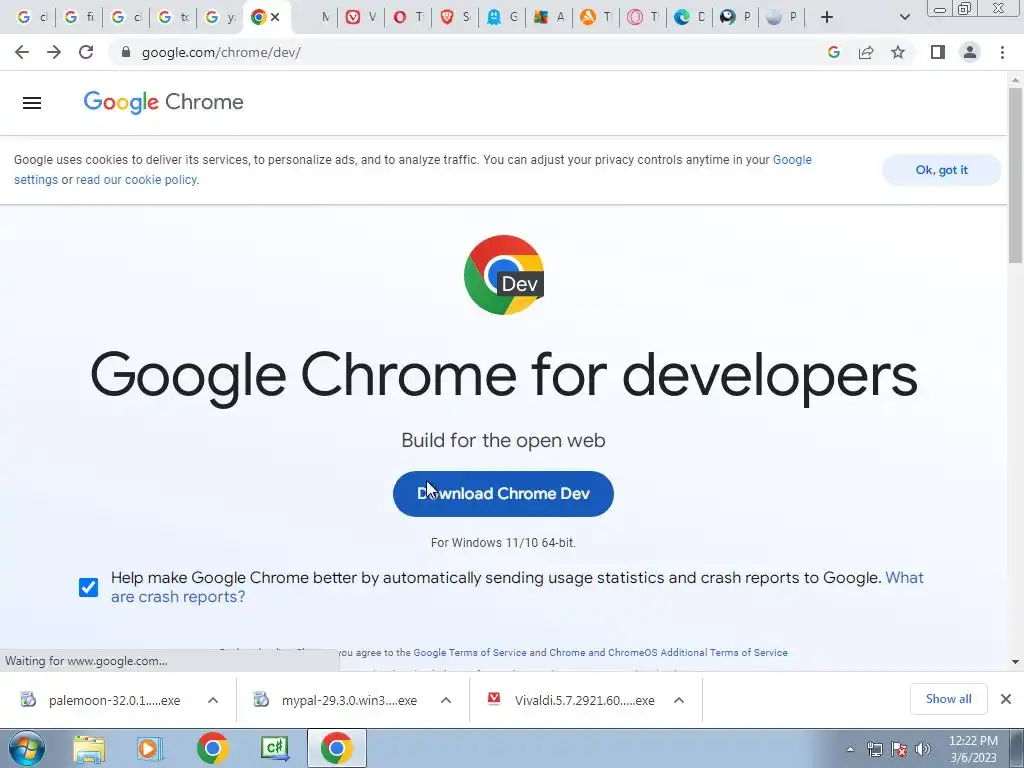The image size is (1024, 768).
Task: Reload the current page
Action: [x=86, y=52]
